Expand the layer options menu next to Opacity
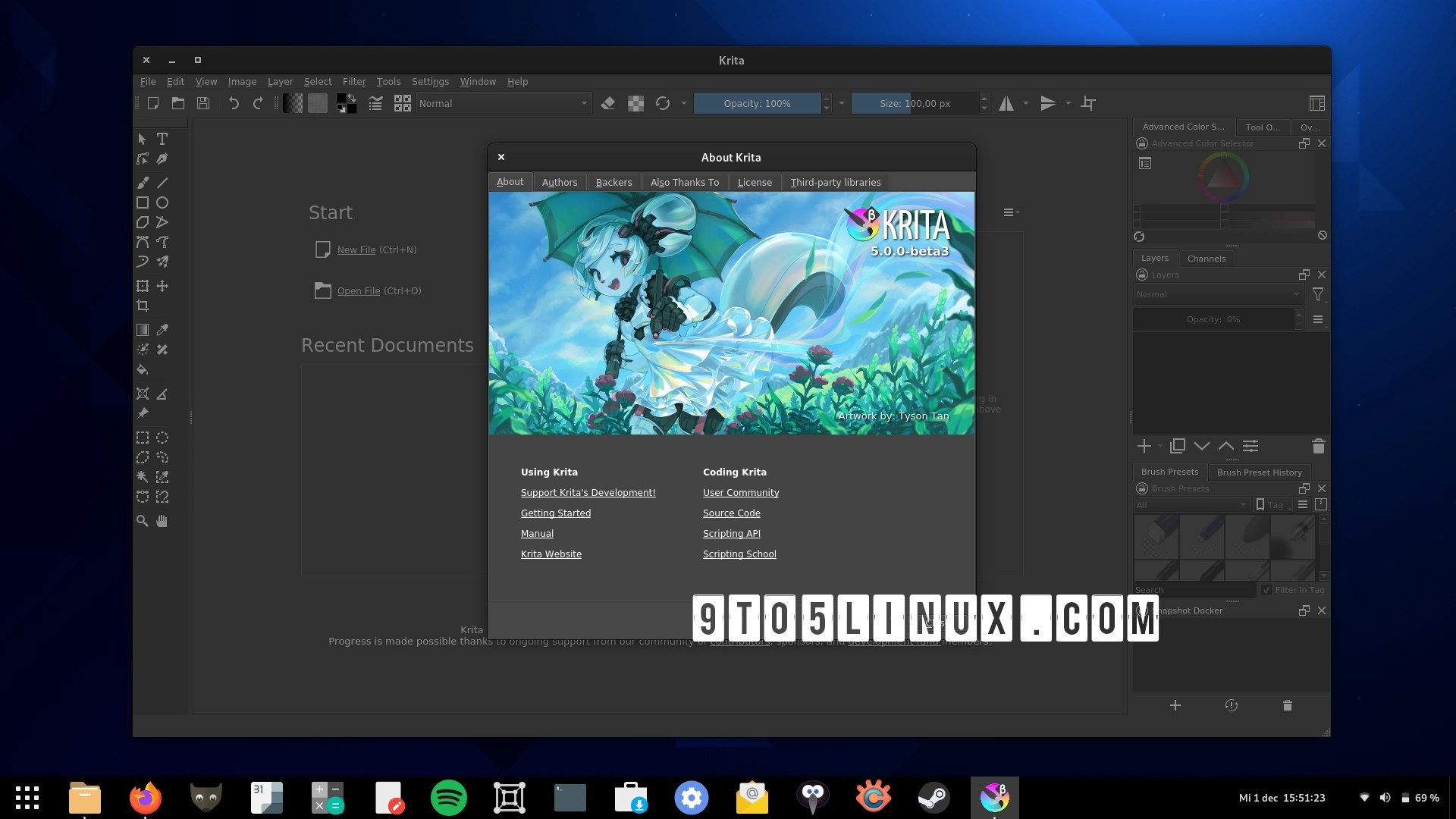Viewport: 1456px width, 819px height. (1318, 319)
